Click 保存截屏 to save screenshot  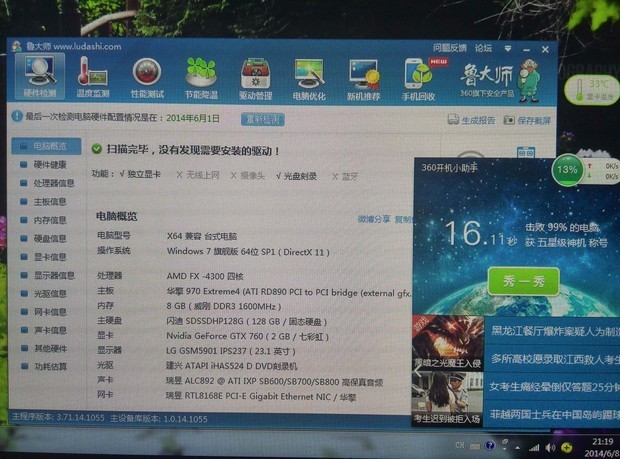coord(527,120)
